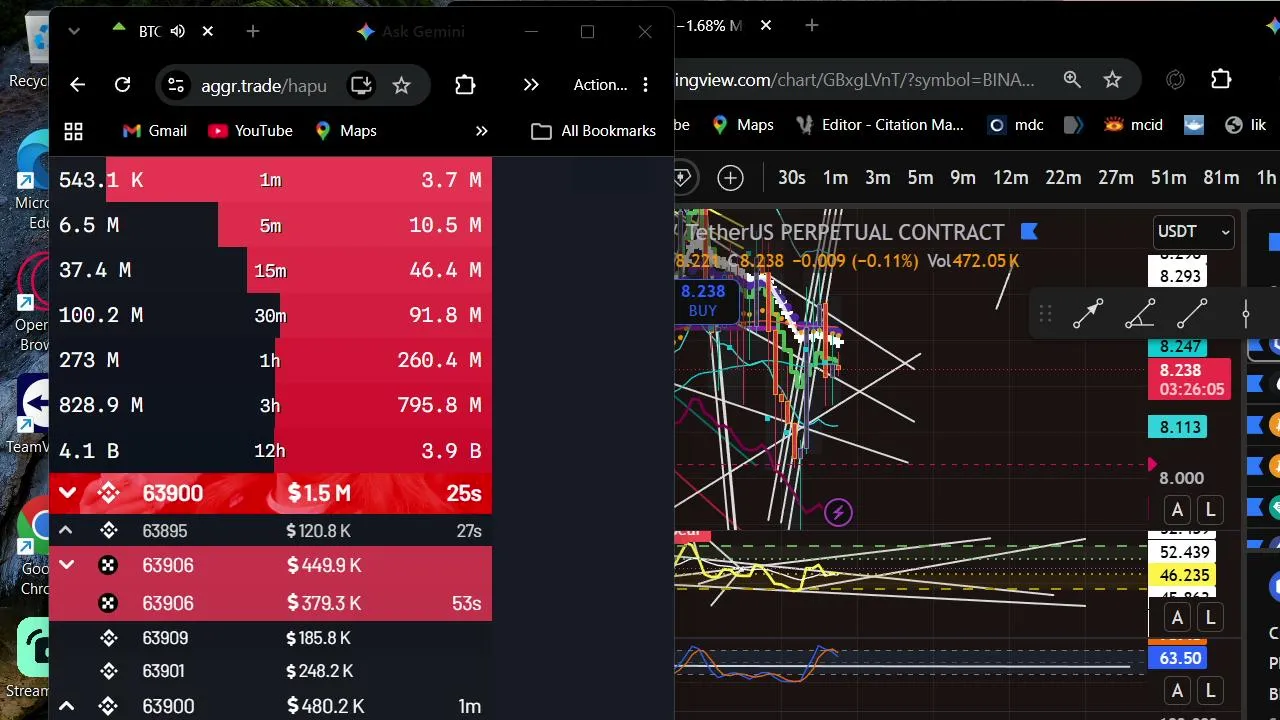
Task: Collapse the 63906 $449.9 K trade group
Action: click(x=67, y=566)
